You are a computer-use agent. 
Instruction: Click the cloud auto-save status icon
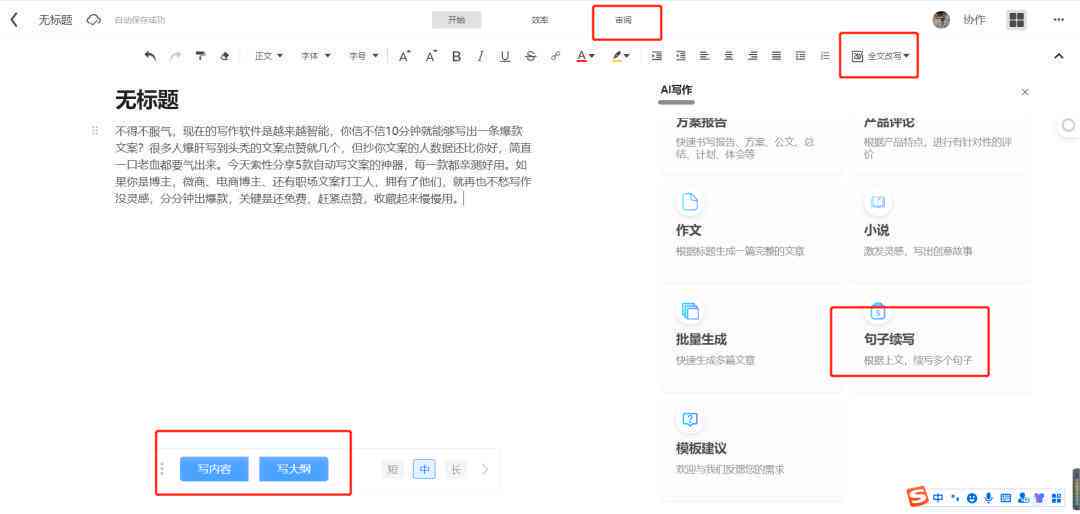94,20
